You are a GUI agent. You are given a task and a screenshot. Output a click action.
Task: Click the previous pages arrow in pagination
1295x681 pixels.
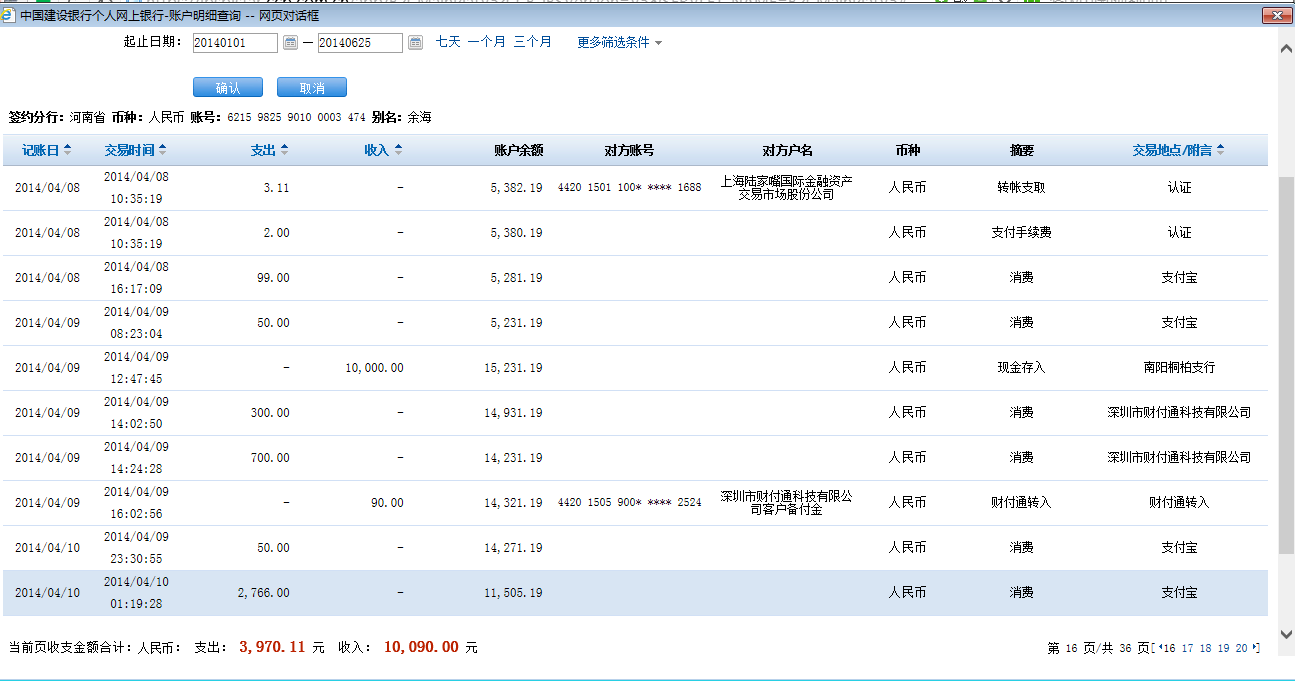click(x=1159, y=648)
